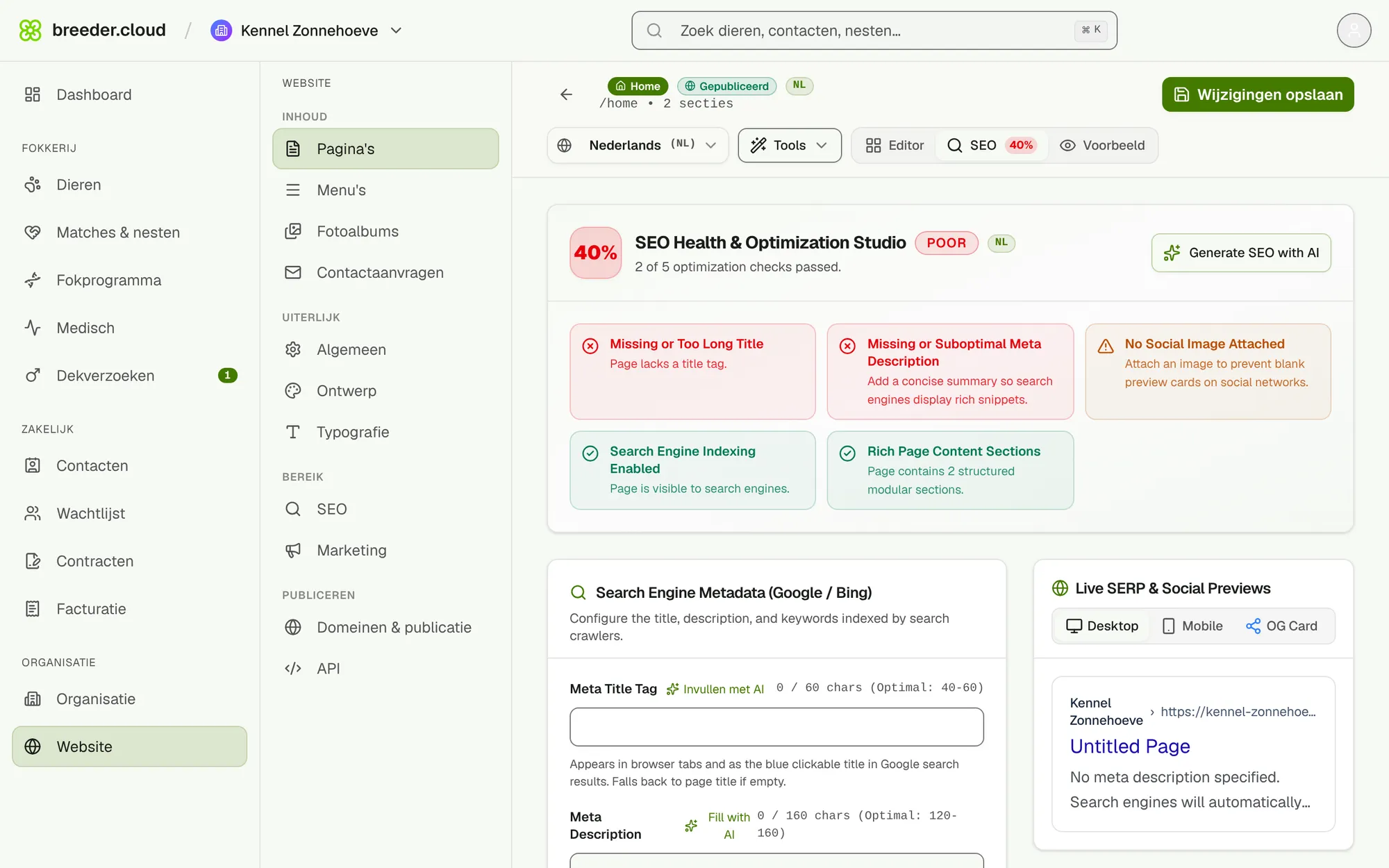The width and height of the screenshot is (1389, 868).
Task: Click the Home page badge
Action: click(638, 86)
